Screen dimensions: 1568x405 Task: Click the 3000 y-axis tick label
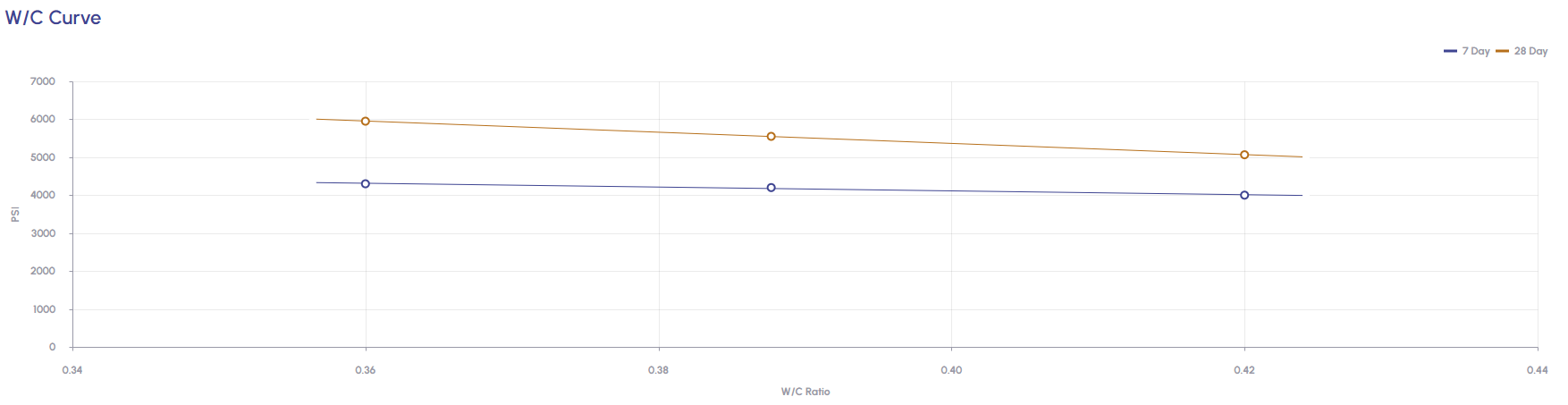pos(43,233)
